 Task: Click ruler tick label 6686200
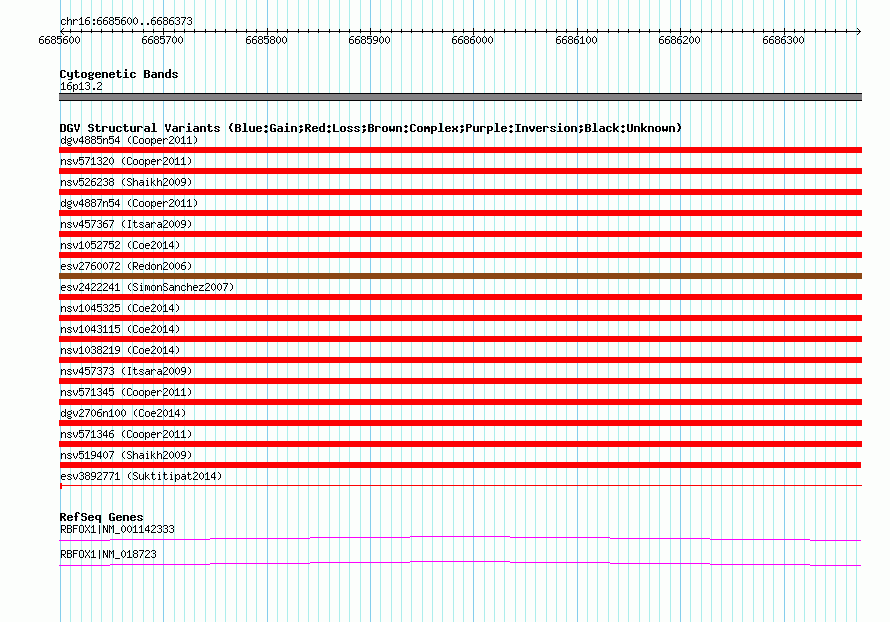(x=679, y=40)
